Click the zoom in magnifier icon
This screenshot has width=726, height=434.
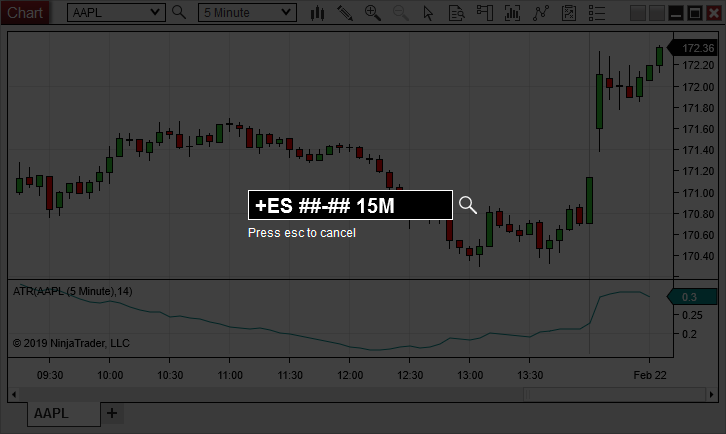[x=373, y=12]
